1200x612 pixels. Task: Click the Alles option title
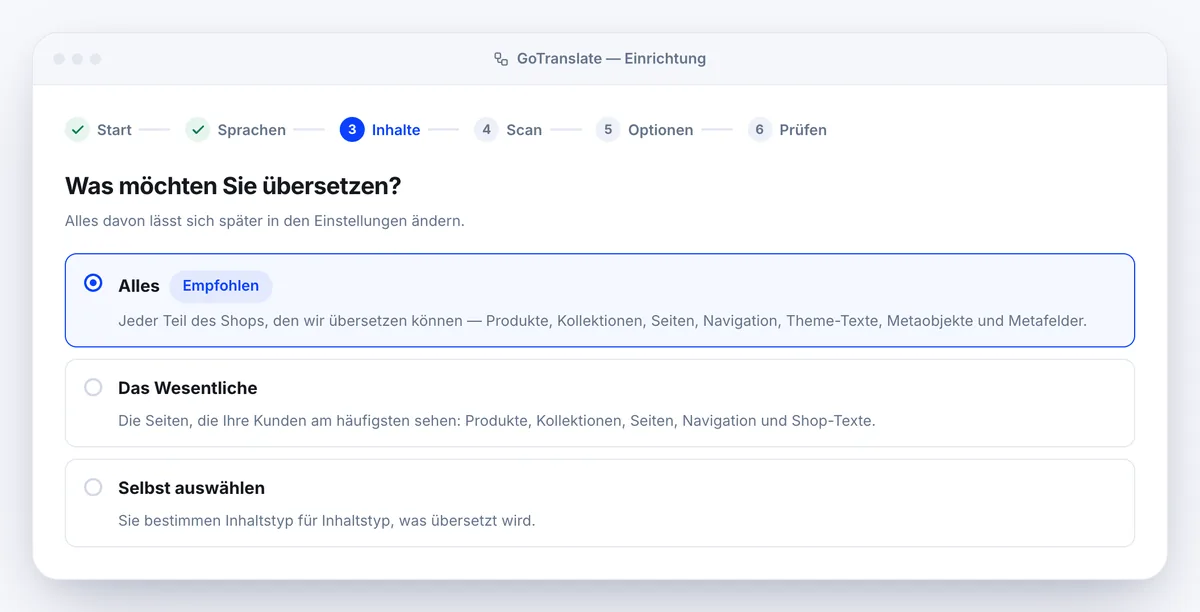pos(139,286)
